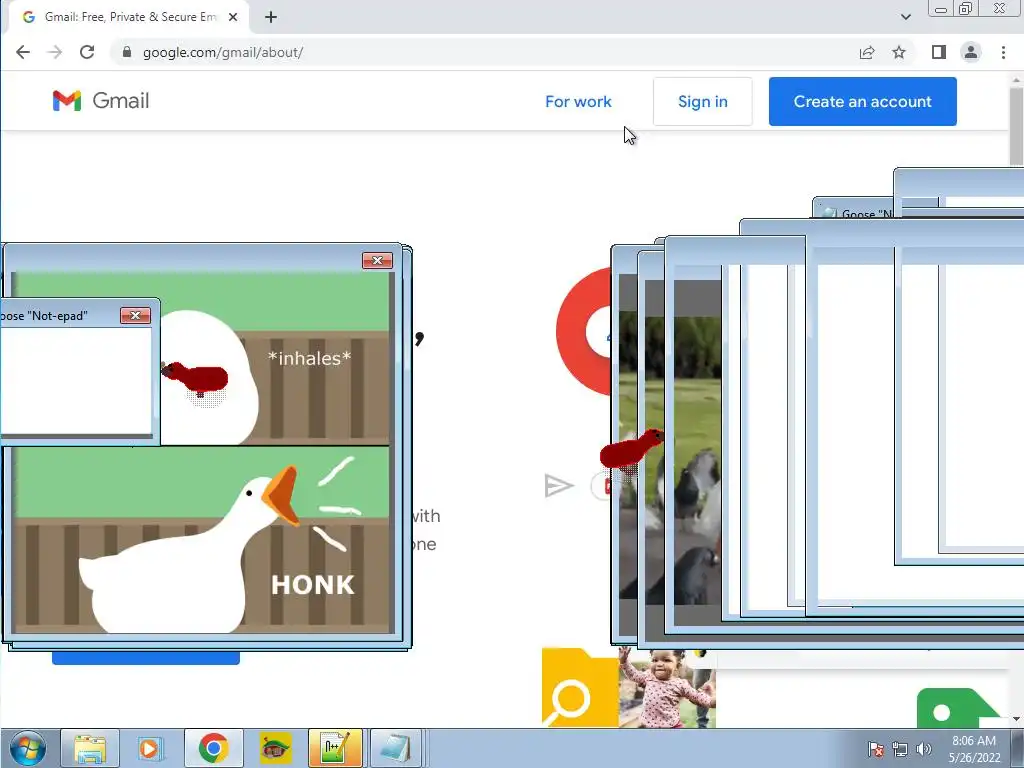Click the gray send arrow icon
This screenshot has width=1024, height=768.
(559, 486)
